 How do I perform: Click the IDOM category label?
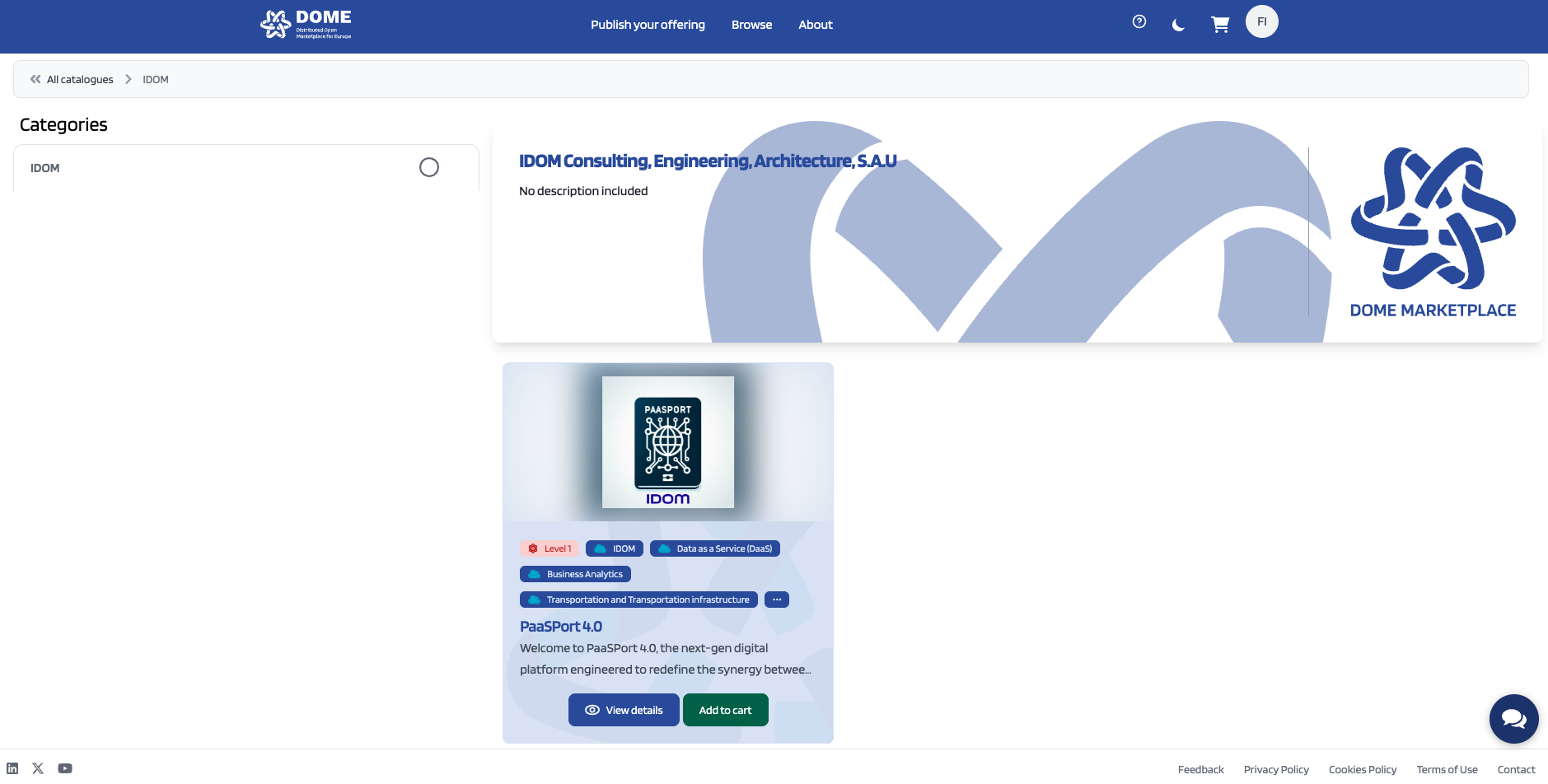45,168
